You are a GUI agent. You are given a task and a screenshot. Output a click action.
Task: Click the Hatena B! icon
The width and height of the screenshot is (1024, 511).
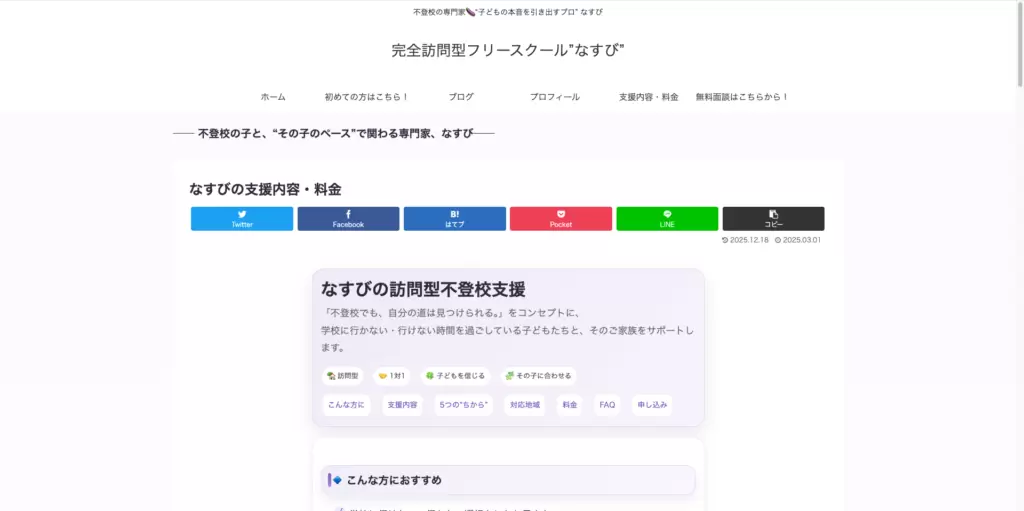tap(455, 214)
